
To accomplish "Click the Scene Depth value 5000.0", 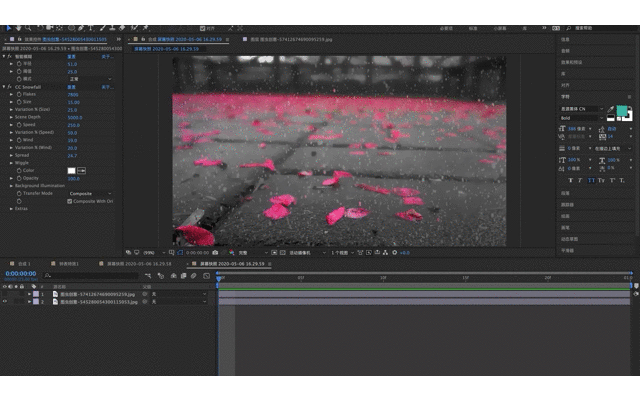I will 75,118.
